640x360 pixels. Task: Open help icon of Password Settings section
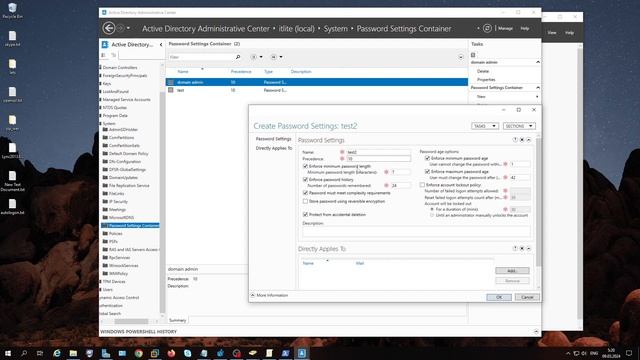[x=515, y=140]
